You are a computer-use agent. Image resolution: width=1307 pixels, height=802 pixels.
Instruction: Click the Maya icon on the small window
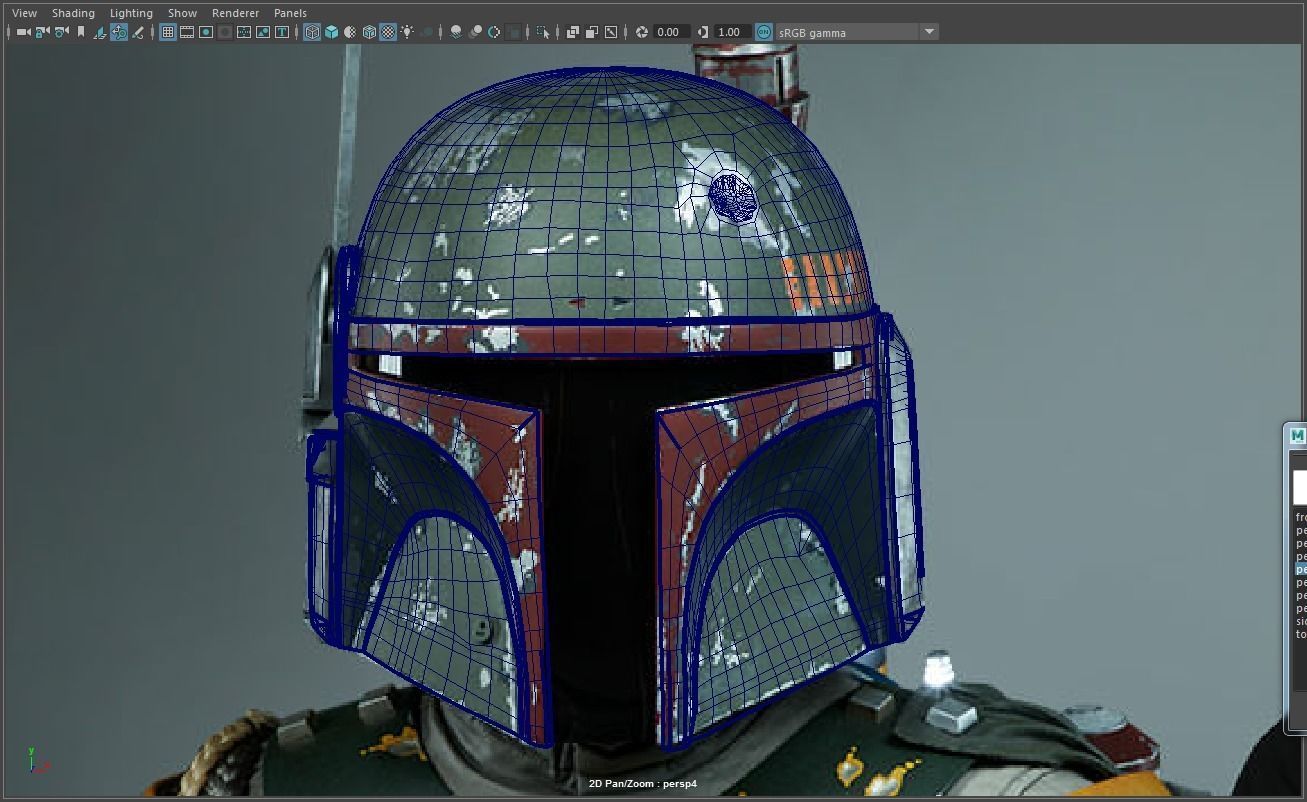click(x=1297, y=435)
